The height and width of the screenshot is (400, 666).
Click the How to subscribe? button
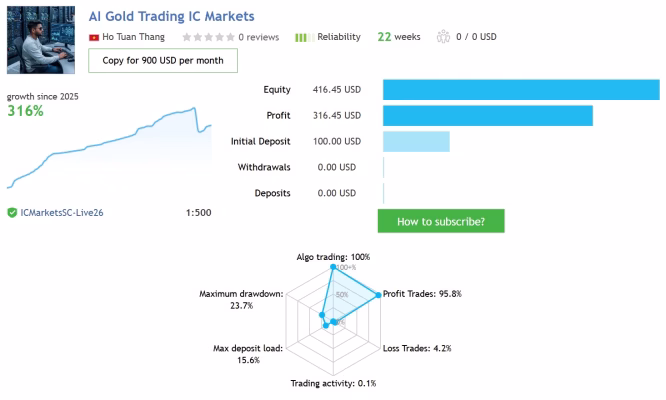[x=441, y=221]
